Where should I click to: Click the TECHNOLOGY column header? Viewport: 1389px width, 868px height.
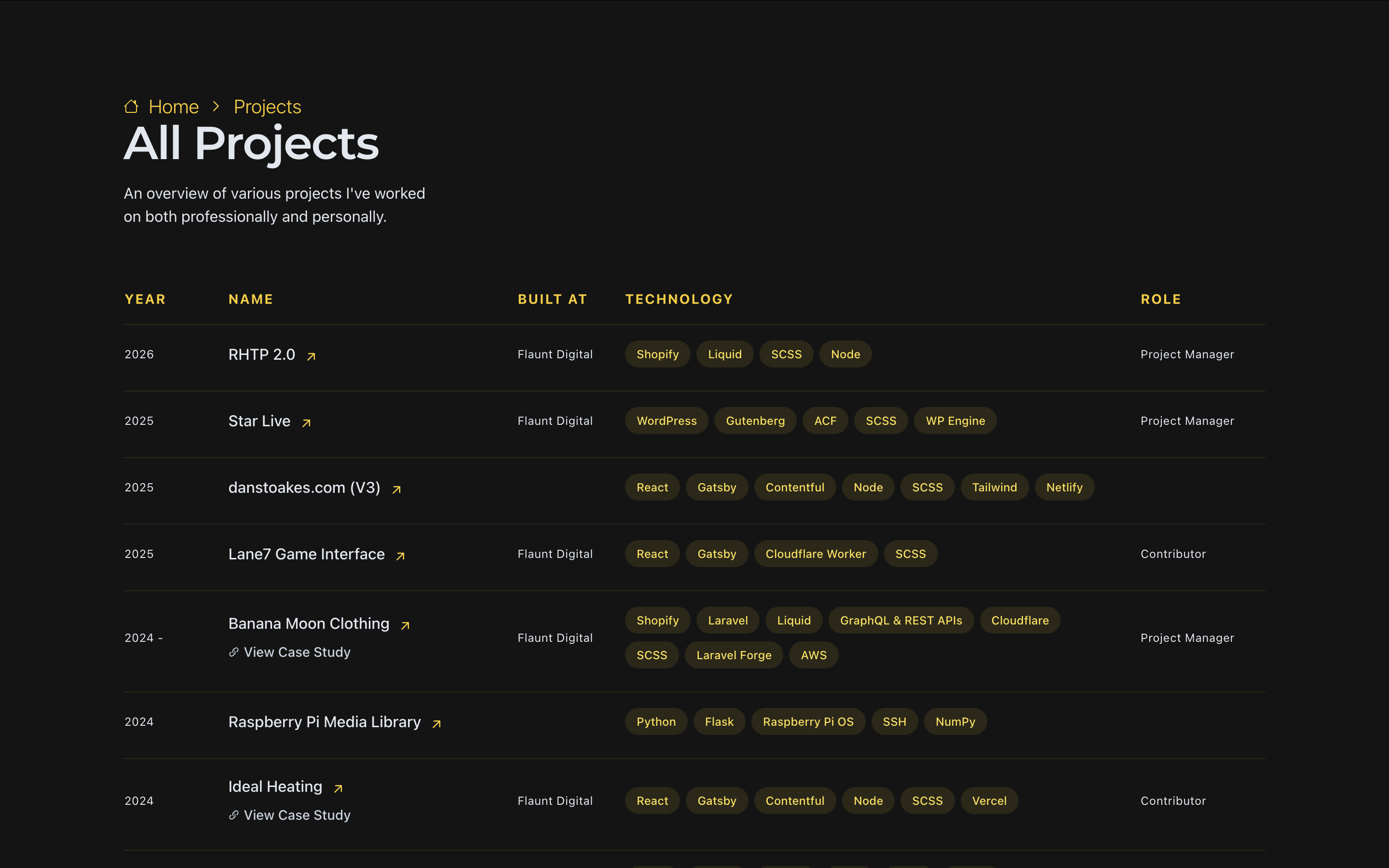(679, 299)
